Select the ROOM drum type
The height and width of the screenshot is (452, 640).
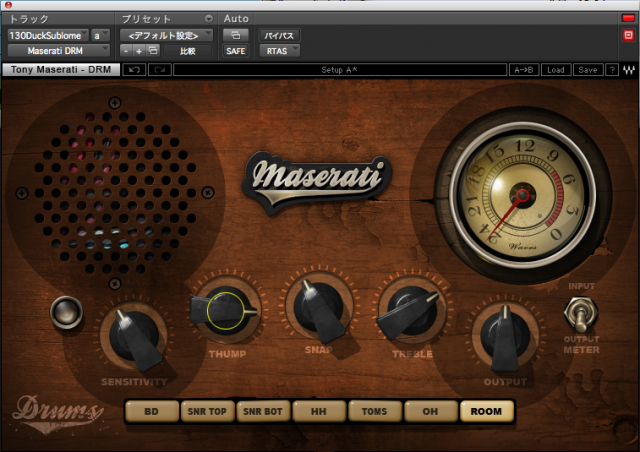[x=486, y=411]
